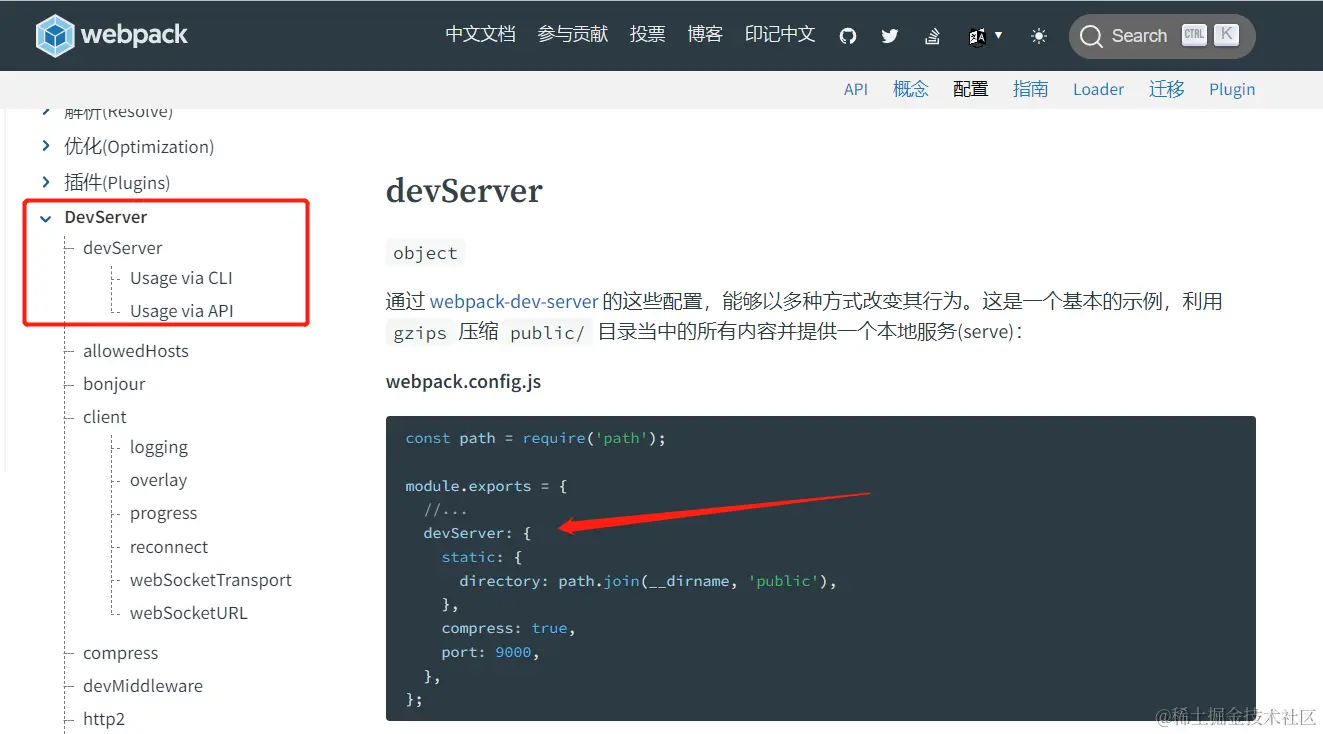Jump to allowedHosts in sidebar

click(136, 351)
